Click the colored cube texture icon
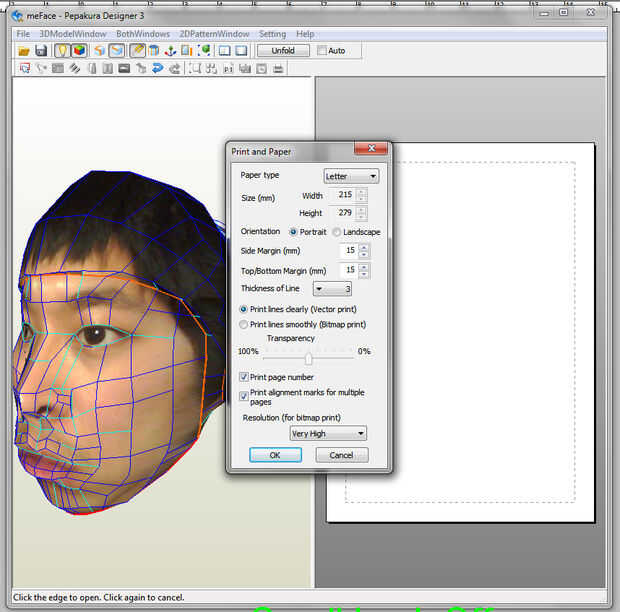The width and height of the screenshot is (620, 612). (78, 50)
